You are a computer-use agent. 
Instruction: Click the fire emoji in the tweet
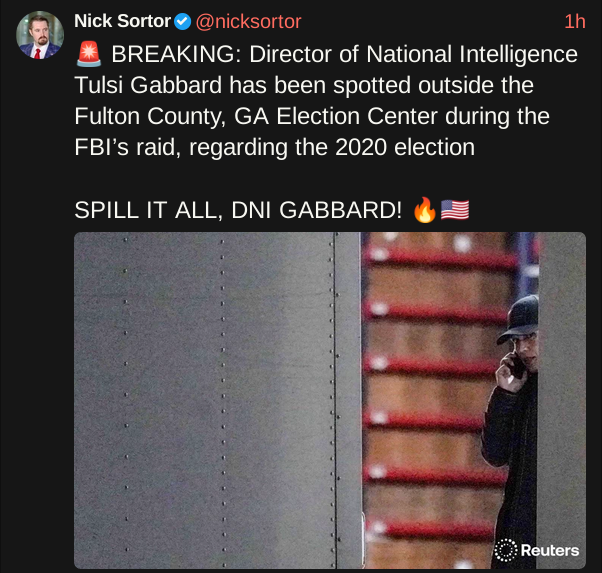pyautogui.click(x=423, y=211)
